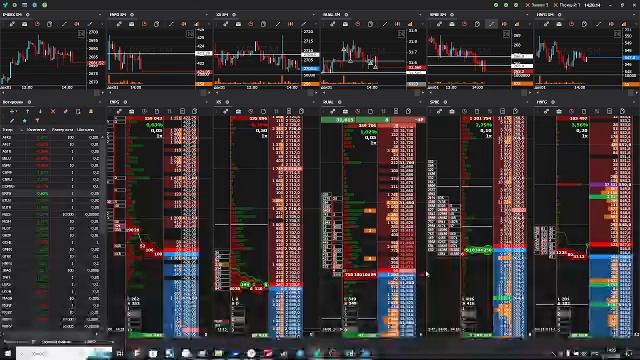Click the clipboard icon in IMOEX chart toolbar
Screen dimensions: 640x360
[x=49, y=24]
